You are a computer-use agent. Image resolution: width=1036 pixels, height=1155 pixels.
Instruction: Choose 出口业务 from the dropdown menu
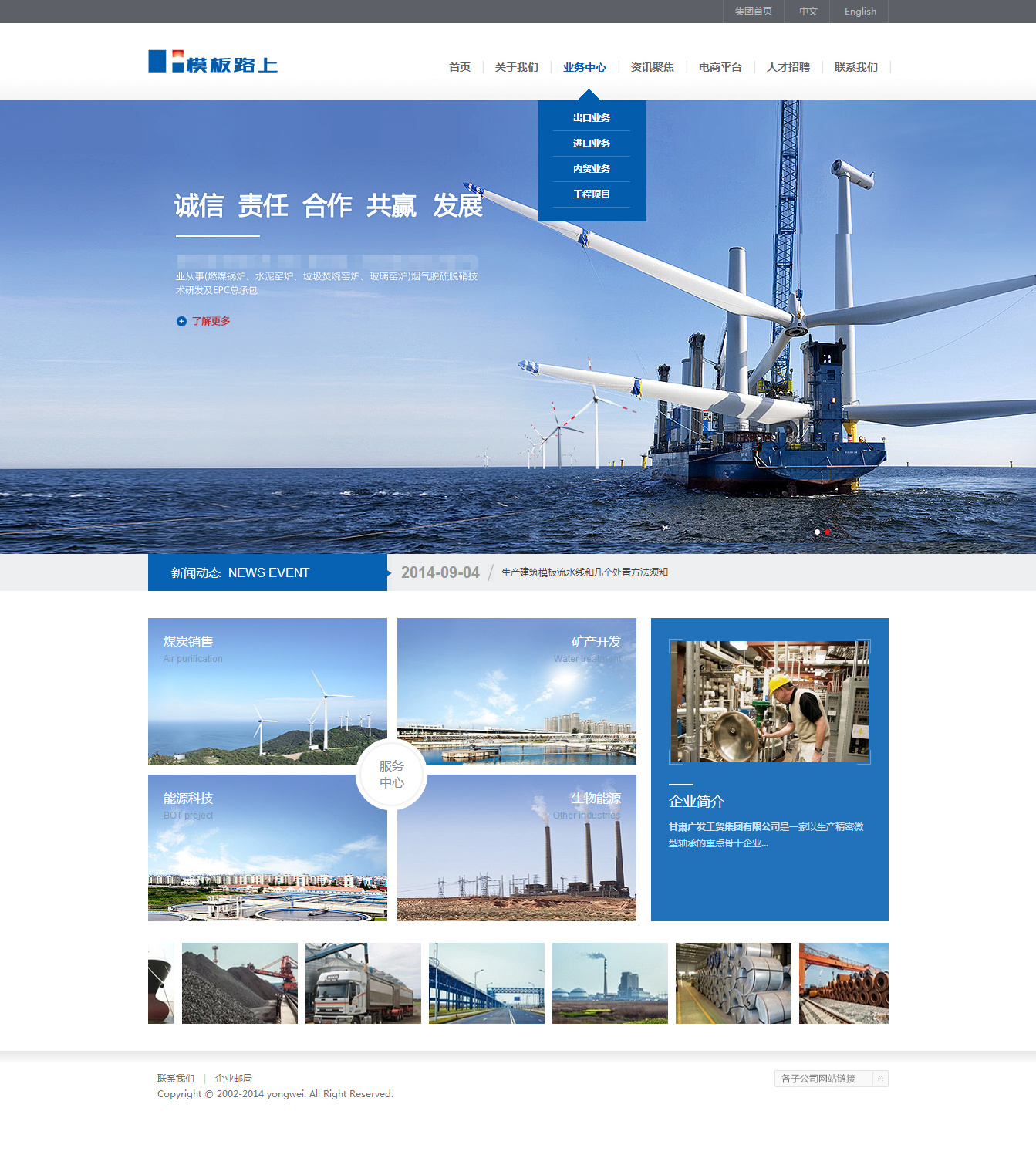coord(592,118)
